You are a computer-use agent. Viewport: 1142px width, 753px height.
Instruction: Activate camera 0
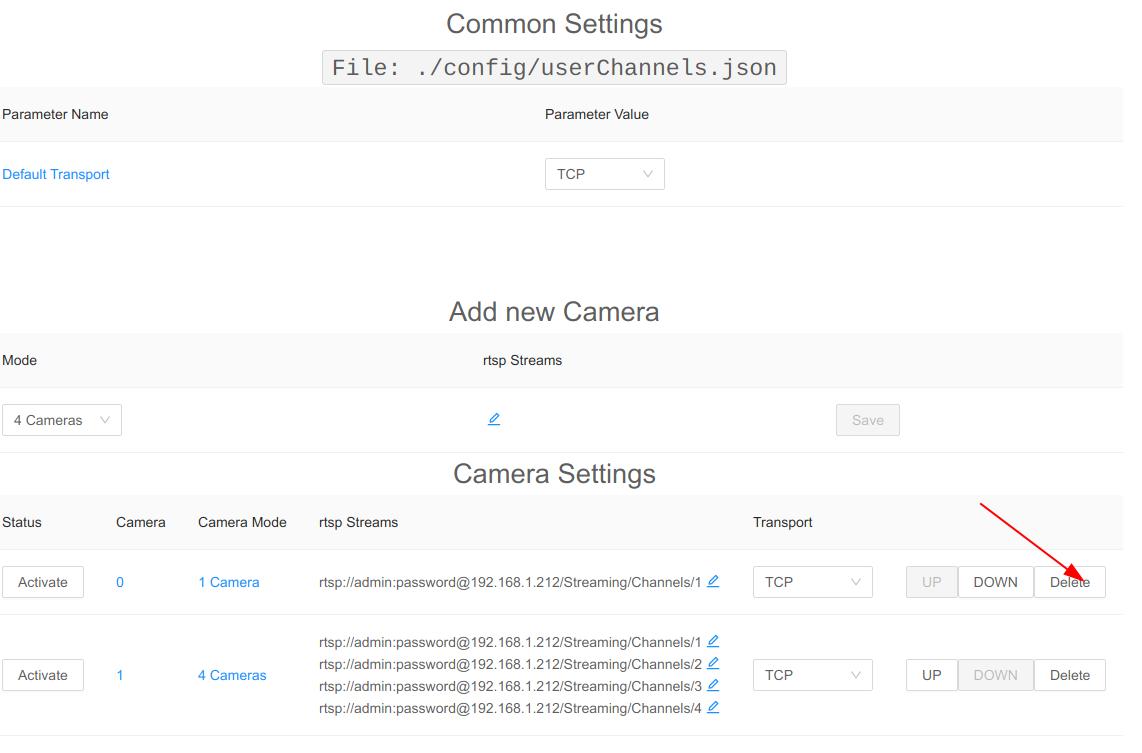43,582
